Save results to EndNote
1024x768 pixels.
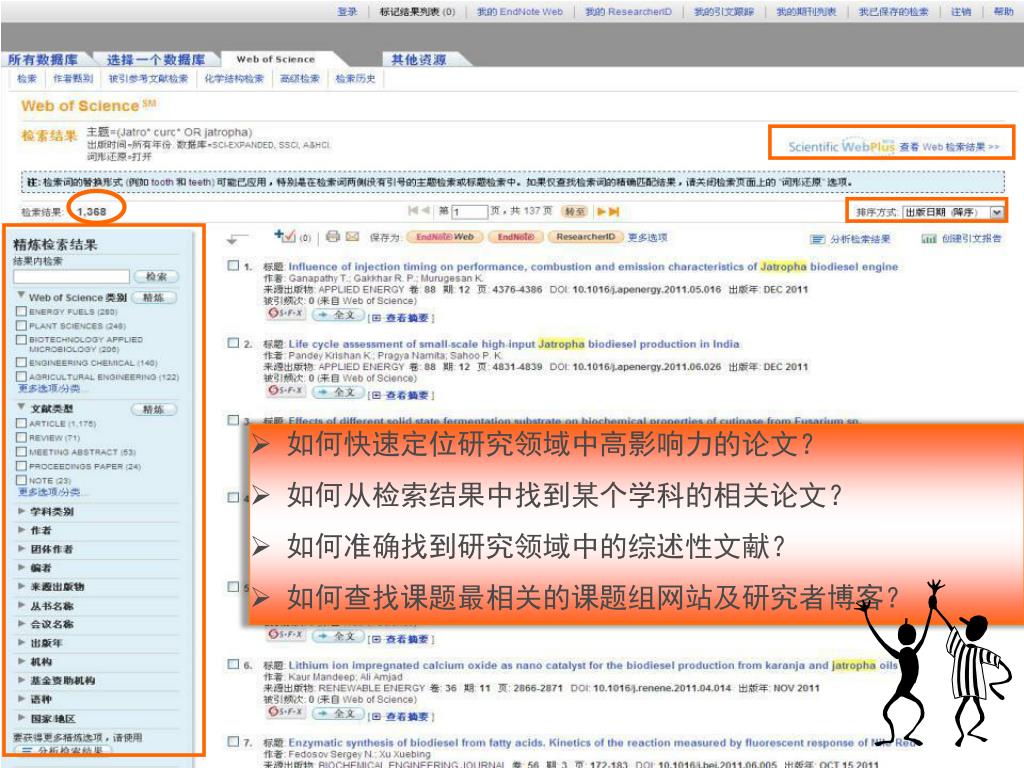pyautogui.click(x=516, y=237)
